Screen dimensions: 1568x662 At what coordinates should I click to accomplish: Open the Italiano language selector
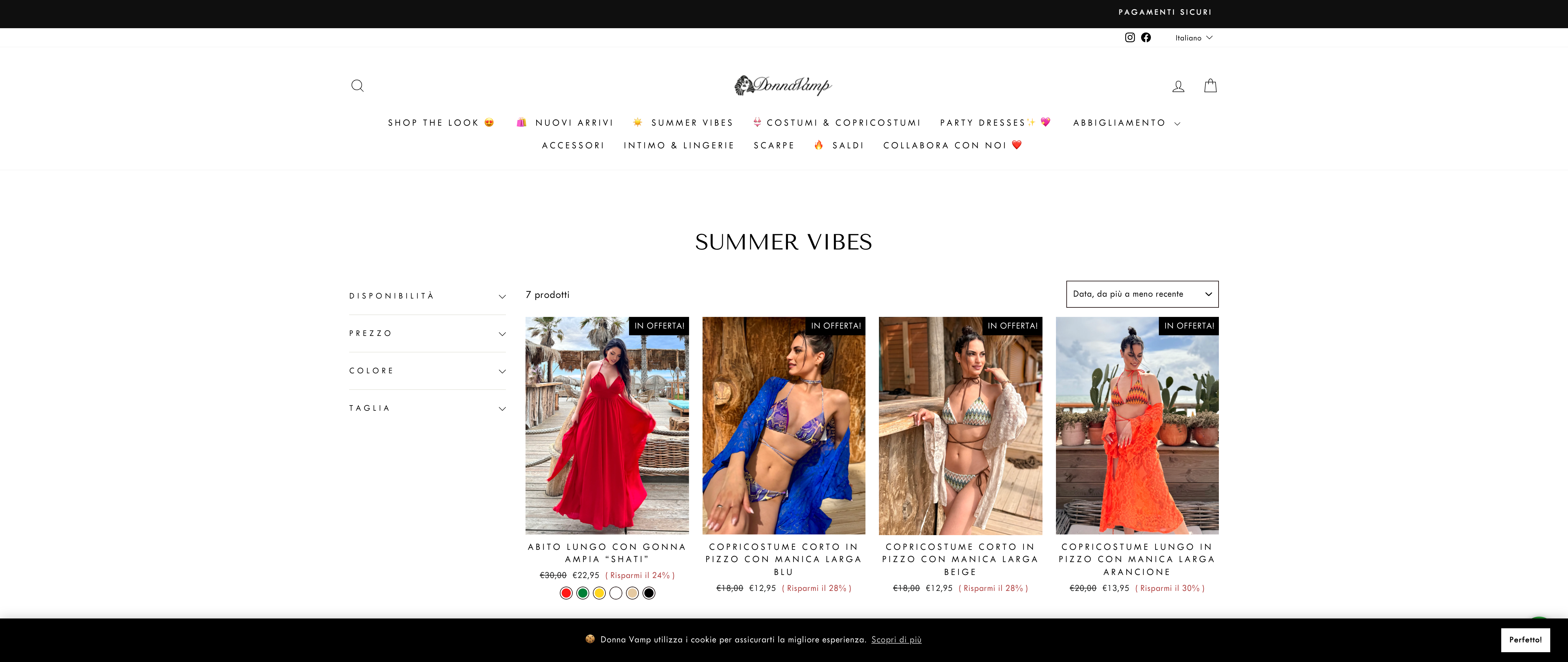[1194, 38]
